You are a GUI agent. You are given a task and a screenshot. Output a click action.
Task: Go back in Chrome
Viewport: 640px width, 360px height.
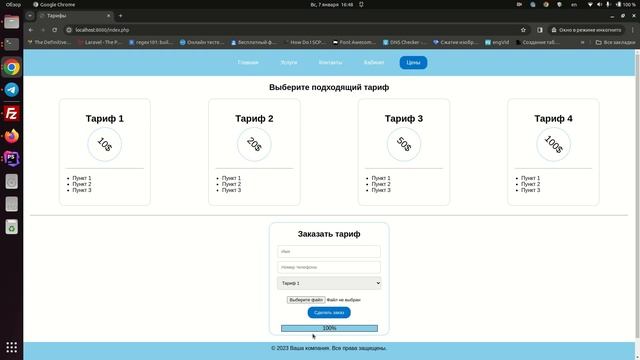(31, 30)
